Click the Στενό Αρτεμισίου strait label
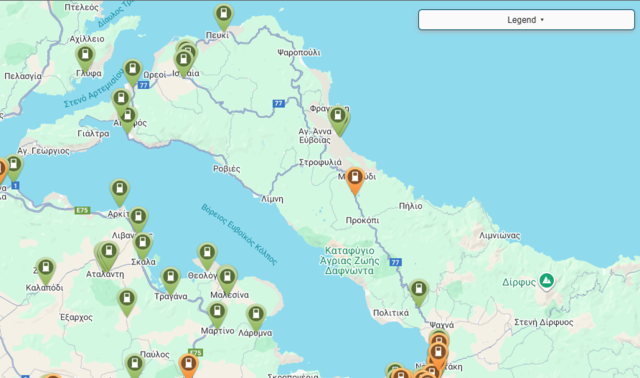The image size is (640, 378). (x=94, y=88)
